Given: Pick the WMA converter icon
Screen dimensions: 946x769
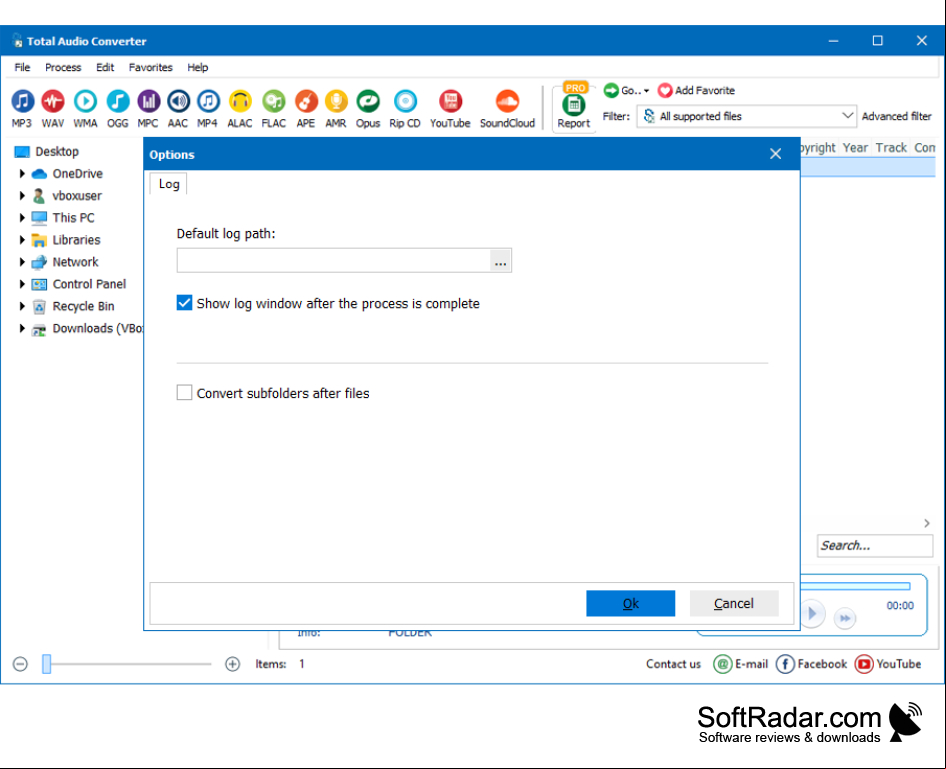Looking at the screenshot, I should click(x=85, y=109).
